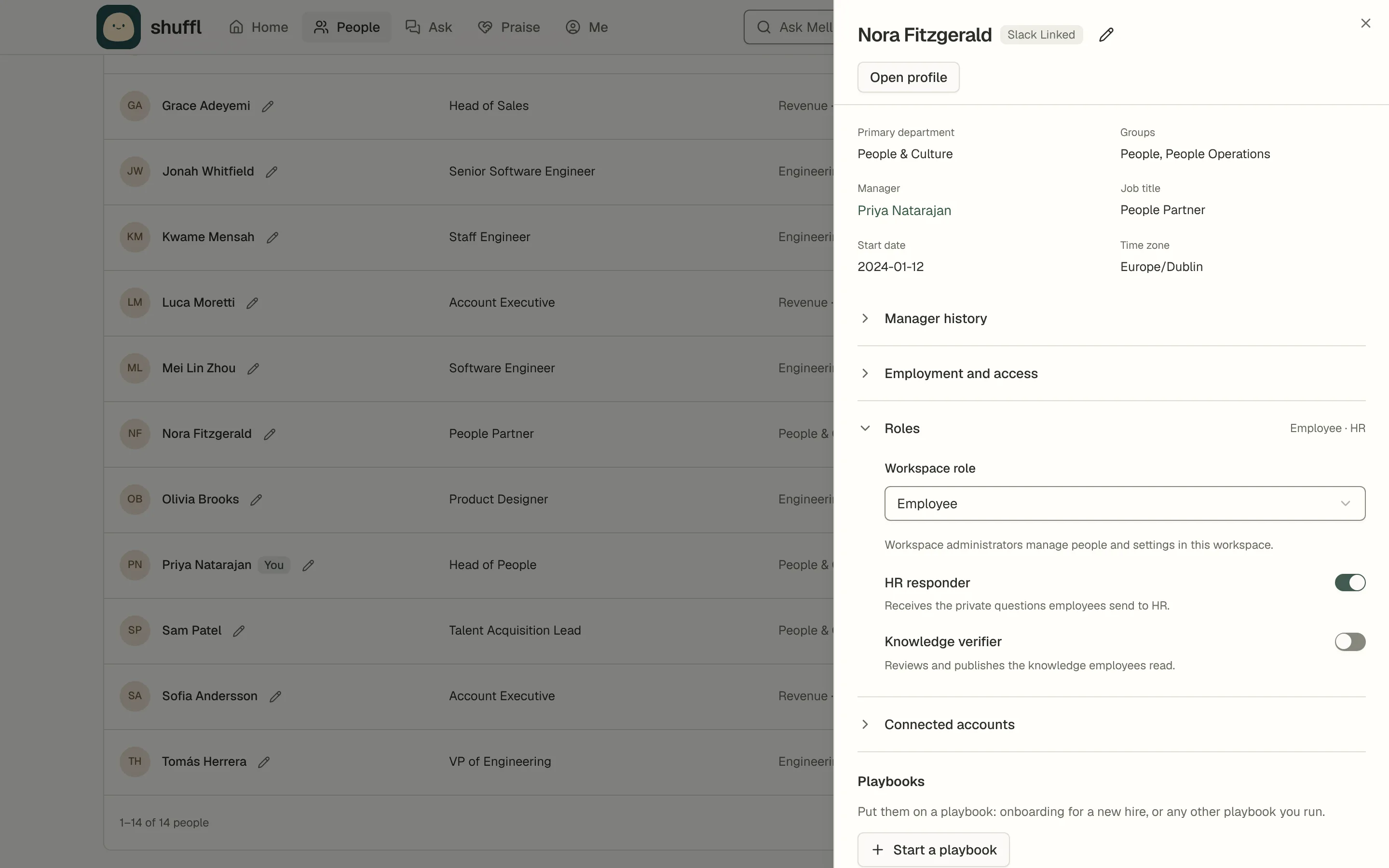
Task: Open the Workspace role dropdown
Action: pos(1124,503)
